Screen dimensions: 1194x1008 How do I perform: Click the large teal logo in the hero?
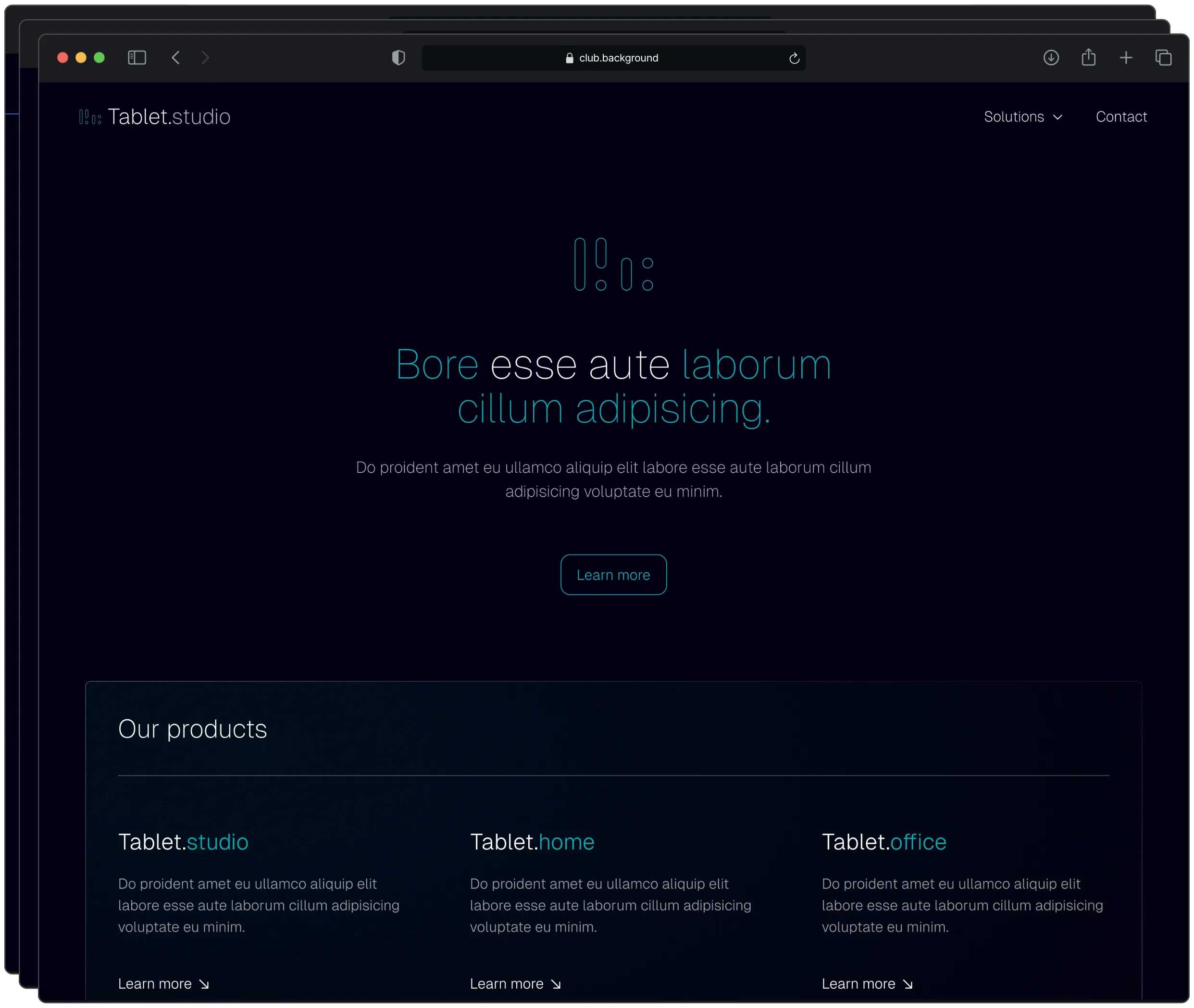[613, 264]
